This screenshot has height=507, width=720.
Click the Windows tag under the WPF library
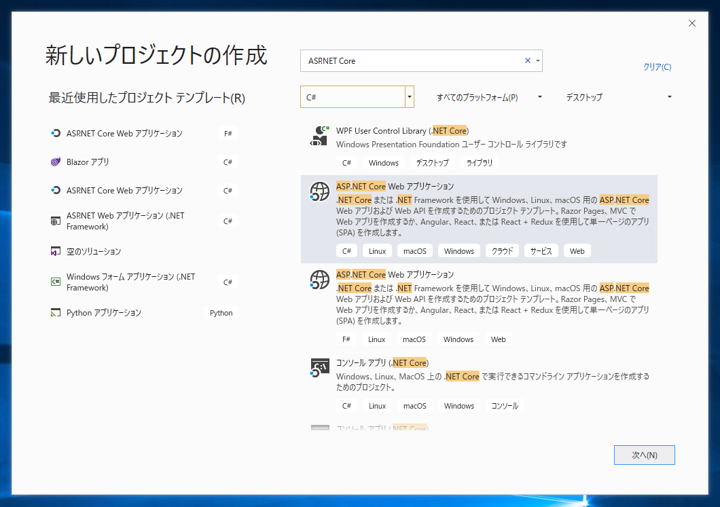tap(383, 163)
